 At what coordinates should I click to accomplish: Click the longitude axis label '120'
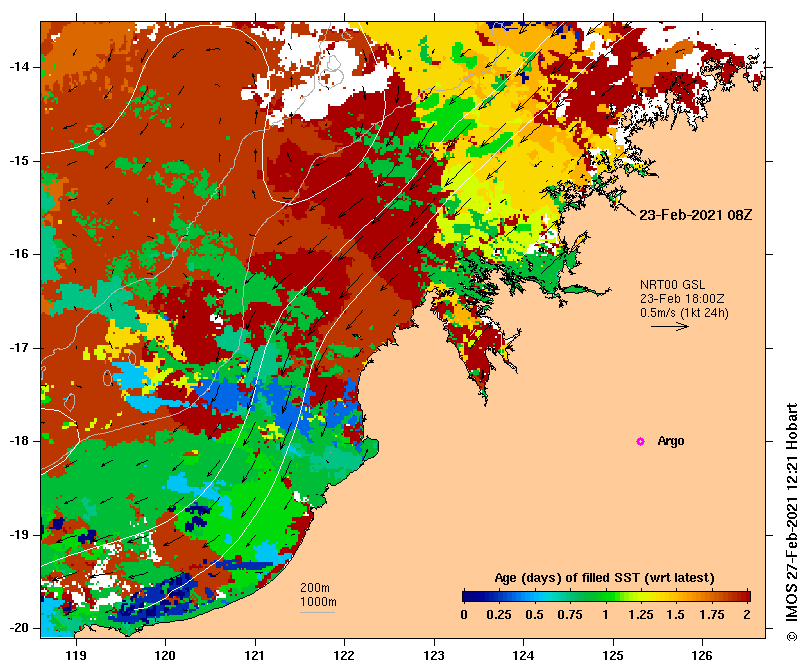pyautogui.click(x=166, y=656)
